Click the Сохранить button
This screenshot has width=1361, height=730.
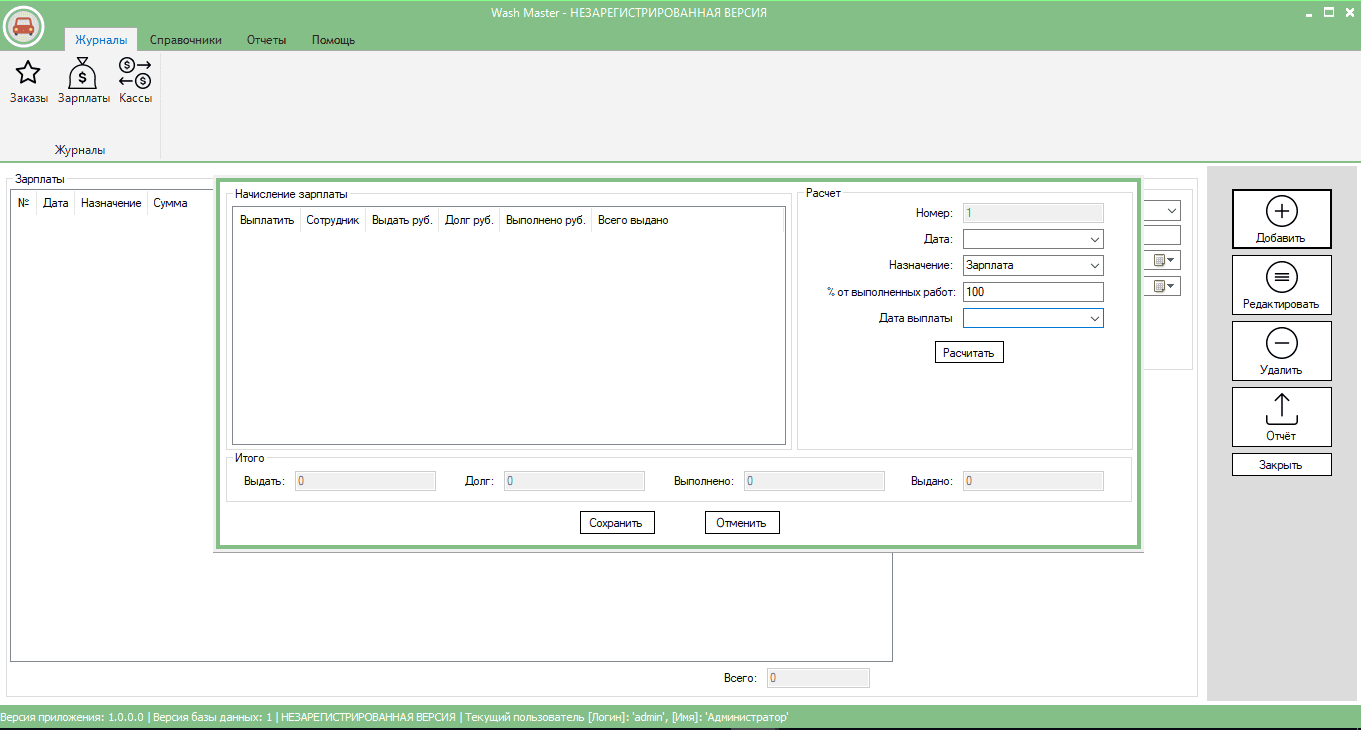tap(617, 523)
